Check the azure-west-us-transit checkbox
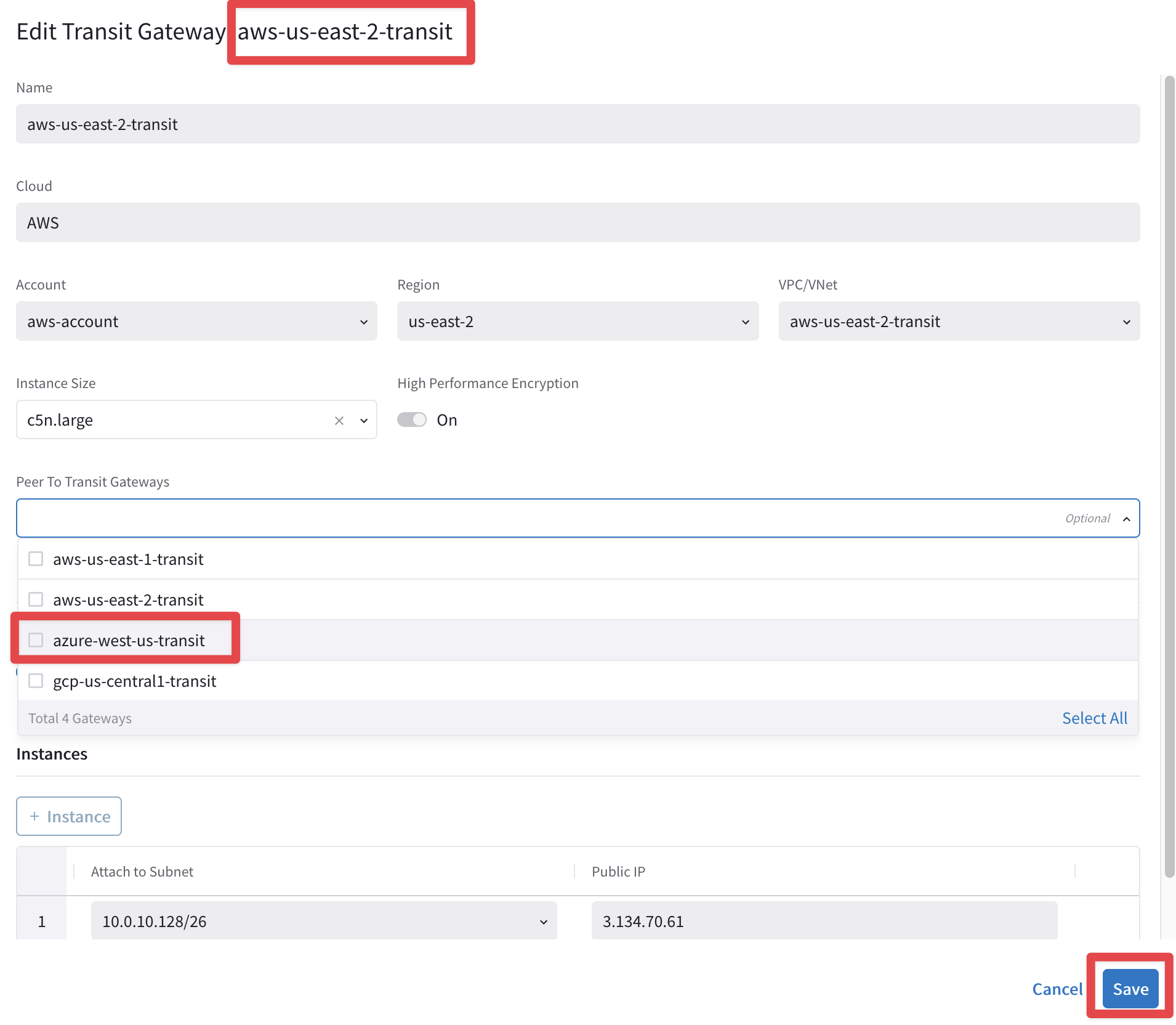The width and height of the screenshot is (1176, 1025). coord(36,640)
